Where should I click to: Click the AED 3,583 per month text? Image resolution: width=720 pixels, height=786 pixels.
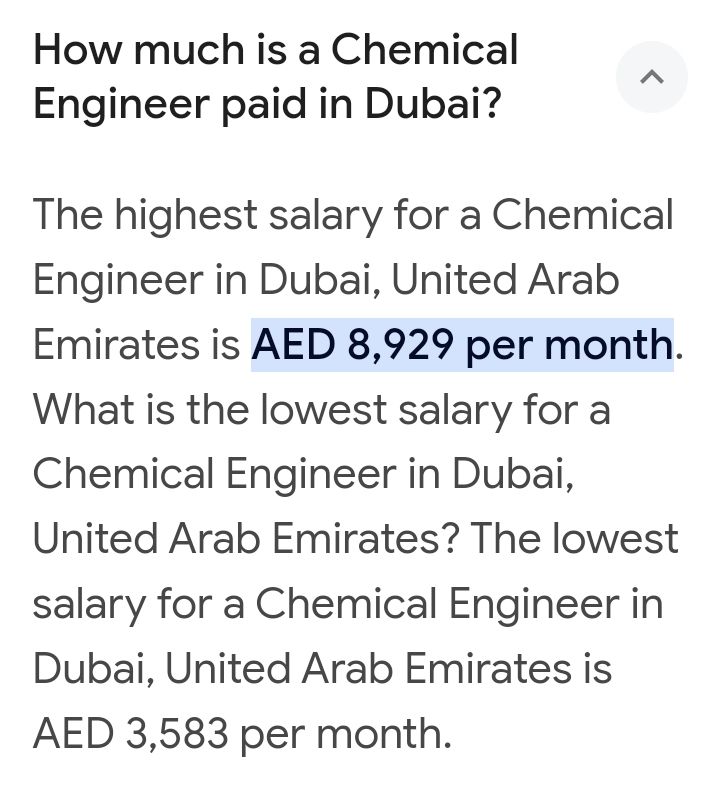[242, 734]
